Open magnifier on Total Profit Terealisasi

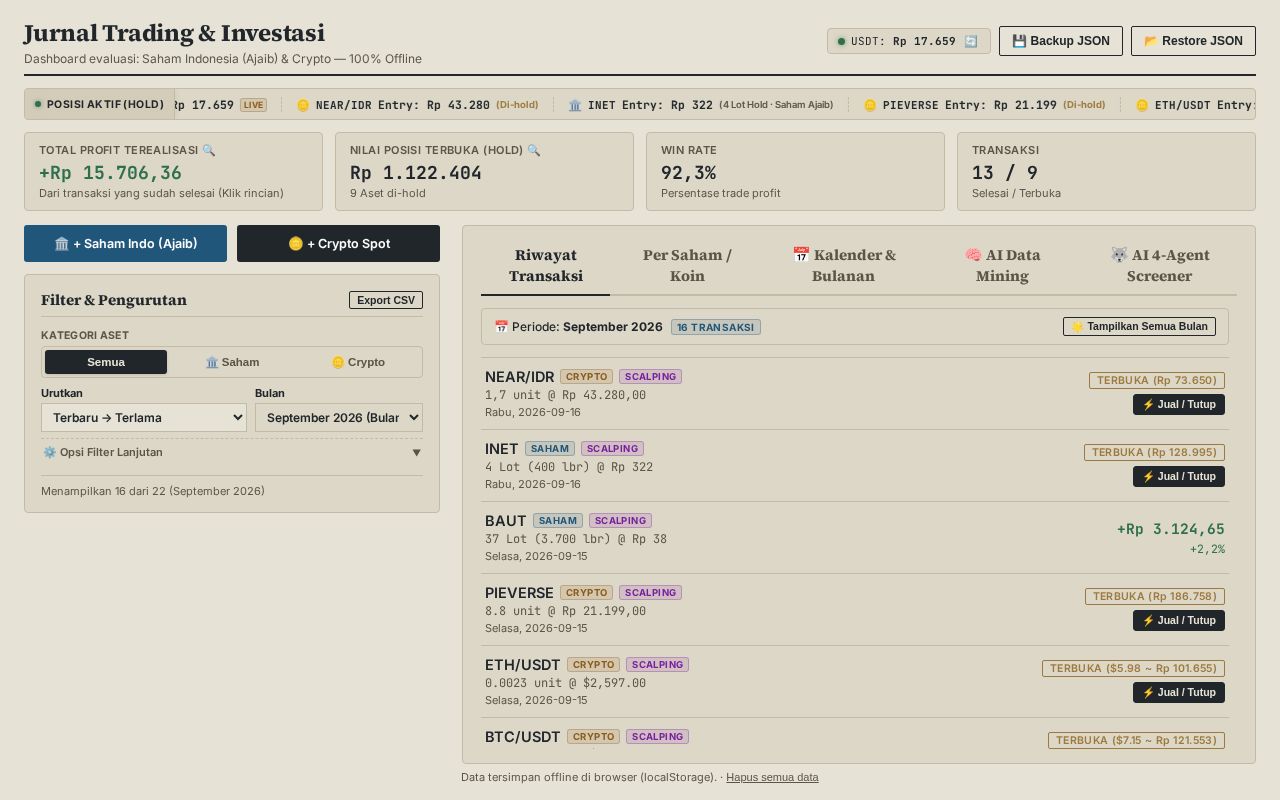[209, 150]
